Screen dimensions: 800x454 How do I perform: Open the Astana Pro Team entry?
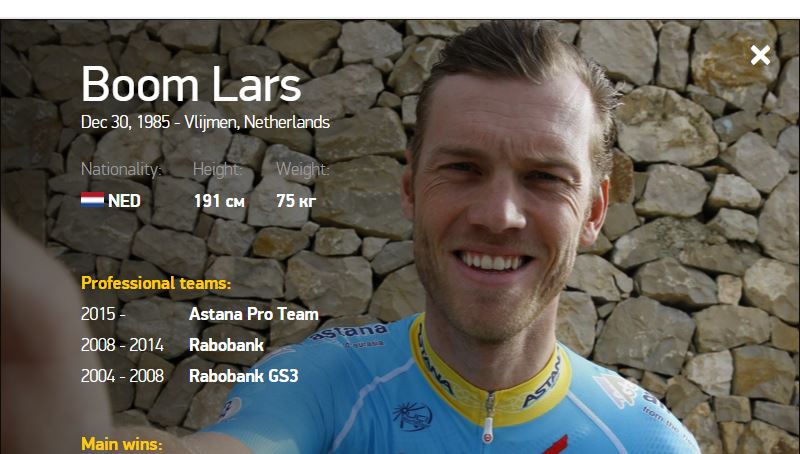[x=254, y=314]
